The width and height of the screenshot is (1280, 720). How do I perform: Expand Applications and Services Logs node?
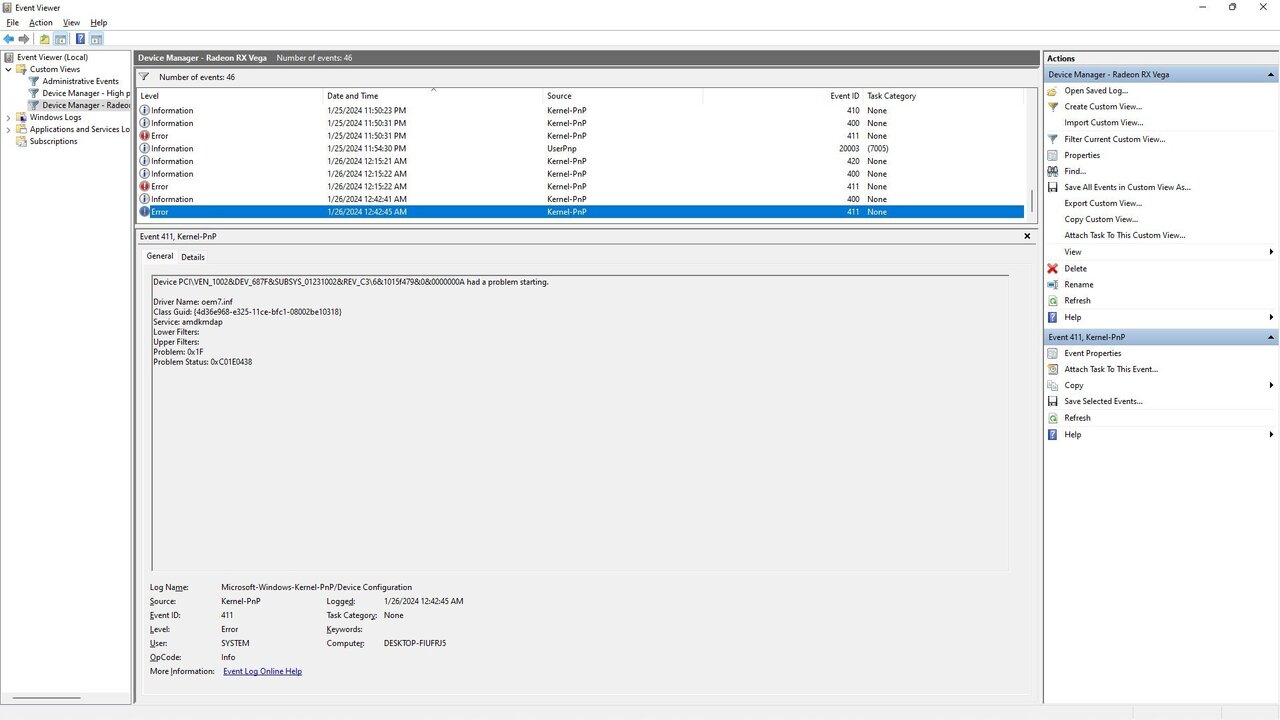pos(9,129)
